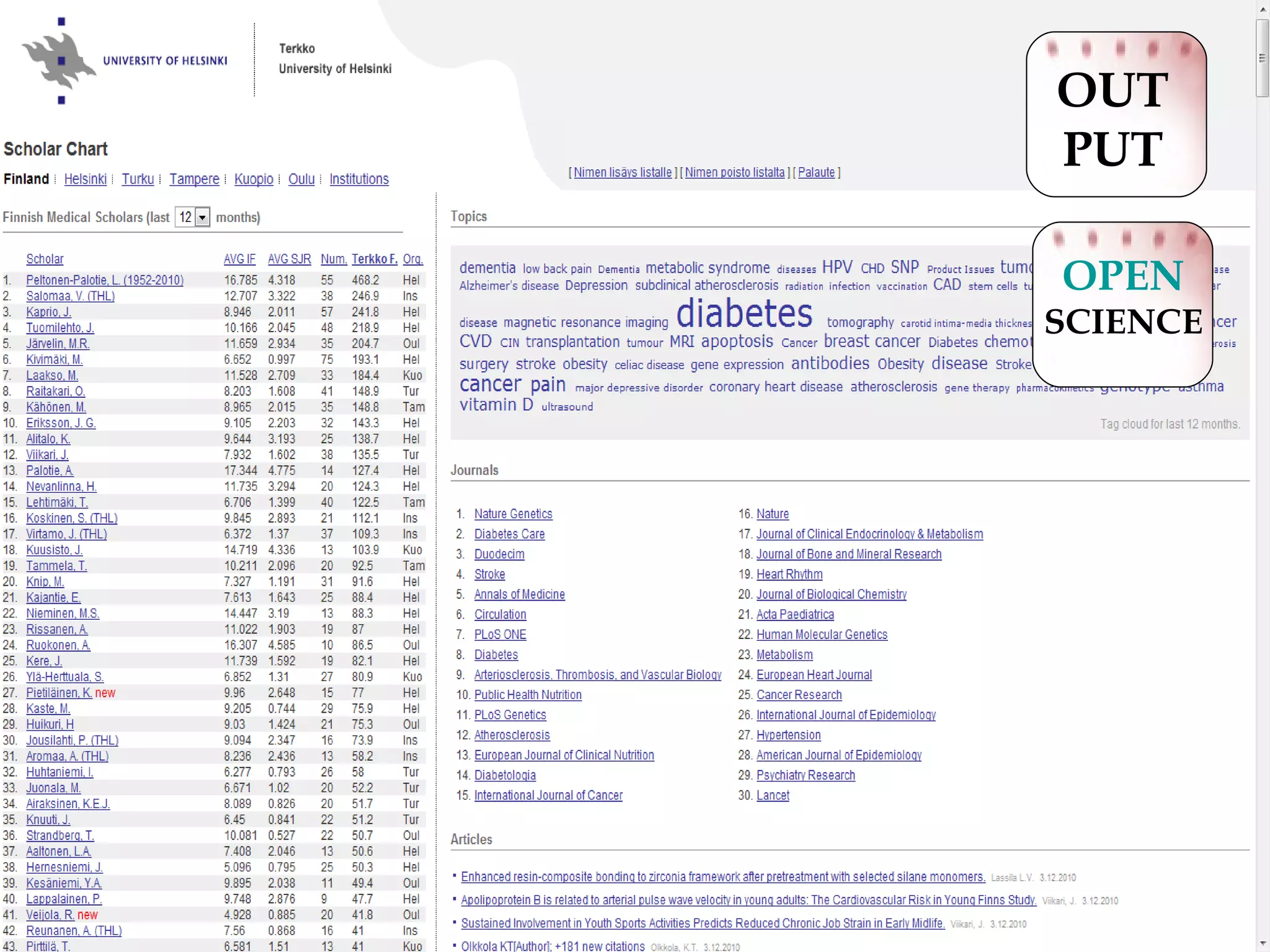Open scholar Peltonen-Palotie, L. (1952-2010)
The image size is (1270, 952).
(x=105, y=280)
